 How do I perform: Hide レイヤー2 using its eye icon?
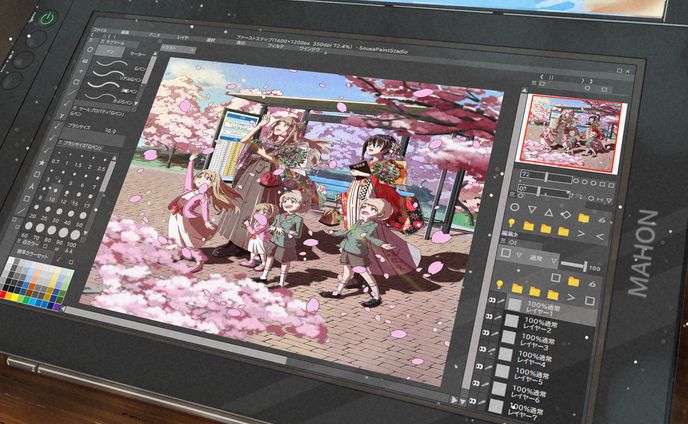488,317
